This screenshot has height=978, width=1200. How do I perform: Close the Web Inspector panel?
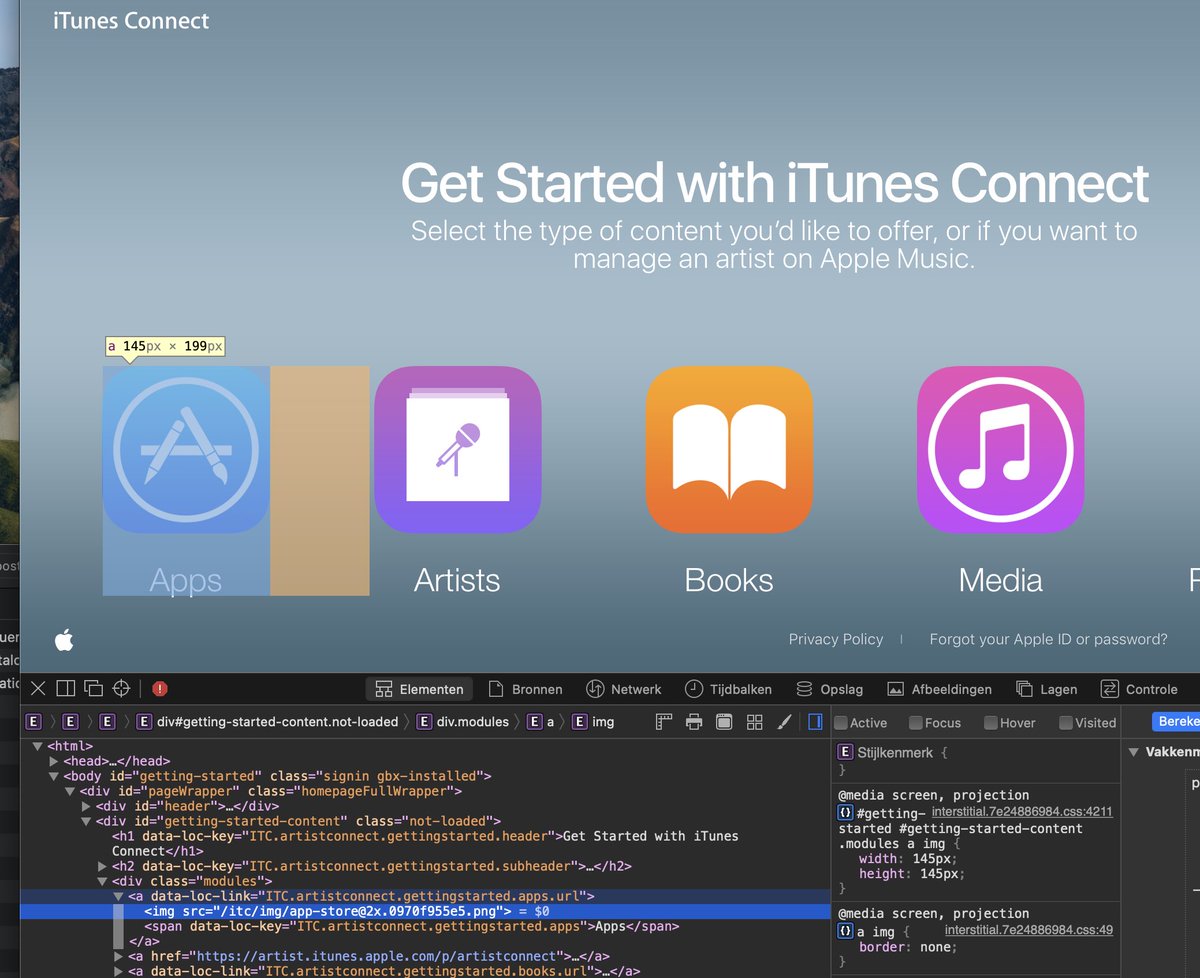pyautogui.click(x=38, y=688)
